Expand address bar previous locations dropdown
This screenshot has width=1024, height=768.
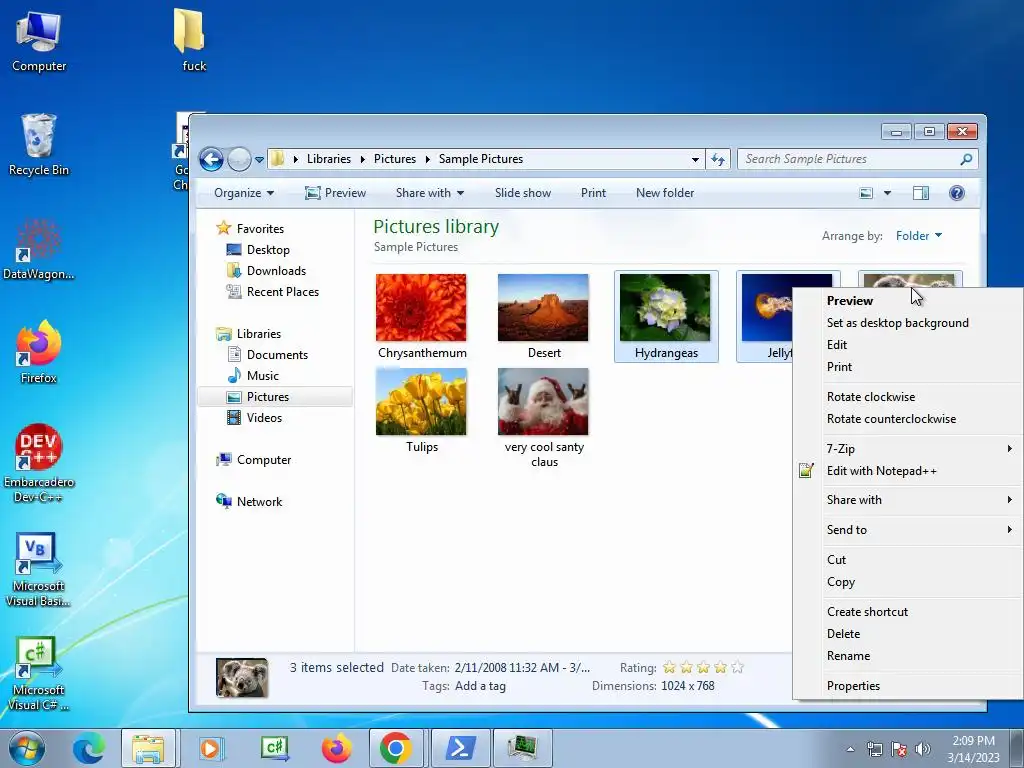click(x=695, y=159)
